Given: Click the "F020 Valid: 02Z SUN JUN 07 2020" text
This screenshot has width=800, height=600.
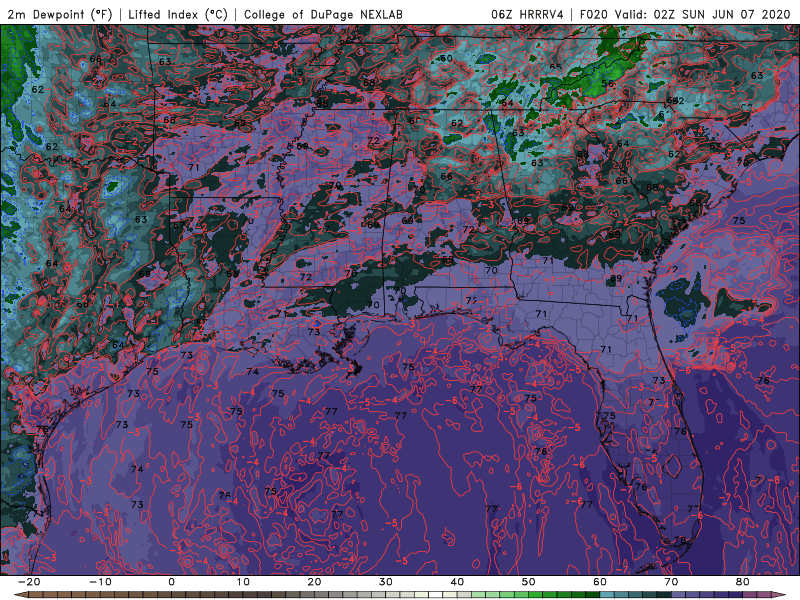Looking at the screenshot, I should pyautogui.click(x=685, y=15).
